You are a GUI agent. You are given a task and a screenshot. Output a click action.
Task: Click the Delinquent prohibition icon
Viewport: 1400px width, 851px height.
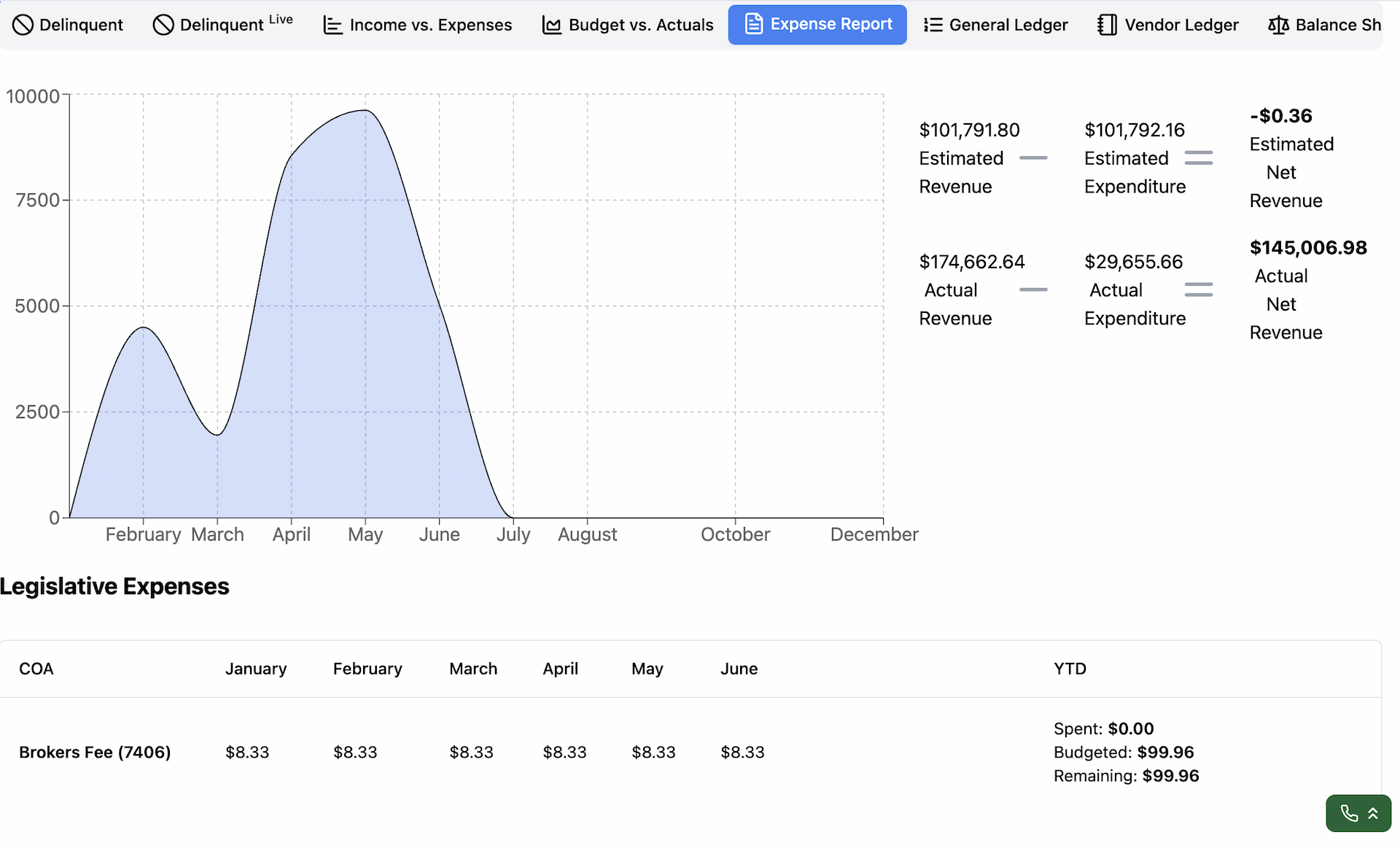[x=23, y=25]
